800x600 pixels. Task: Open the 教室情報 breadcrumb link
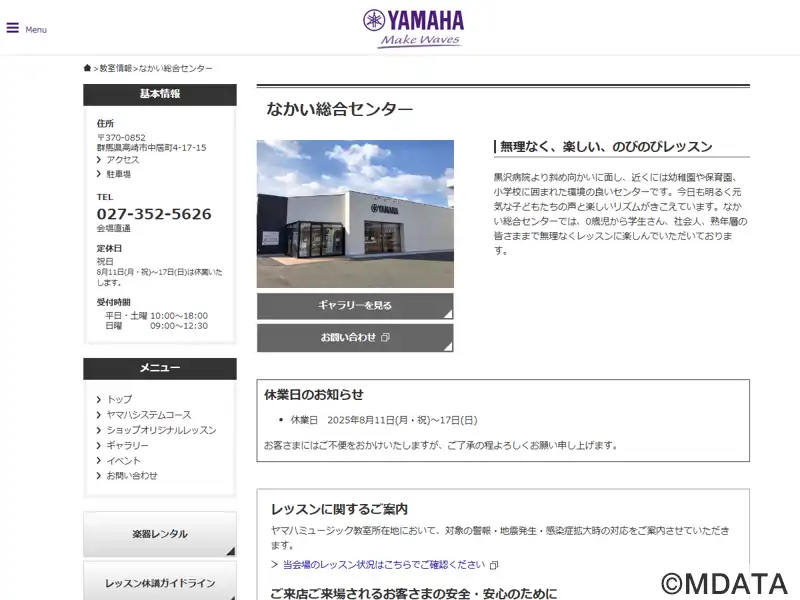pos(115,68)
